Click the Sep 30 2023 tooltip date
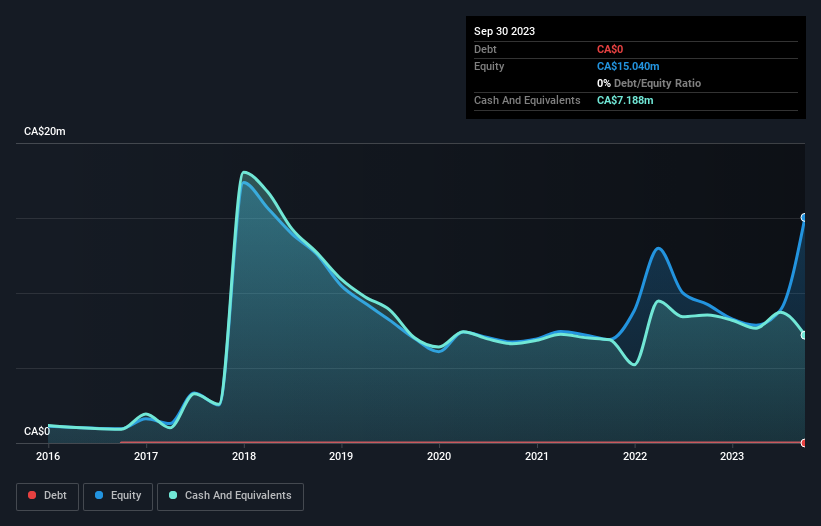This screenshot has height=526, width=821. click(x=504, y=31)
